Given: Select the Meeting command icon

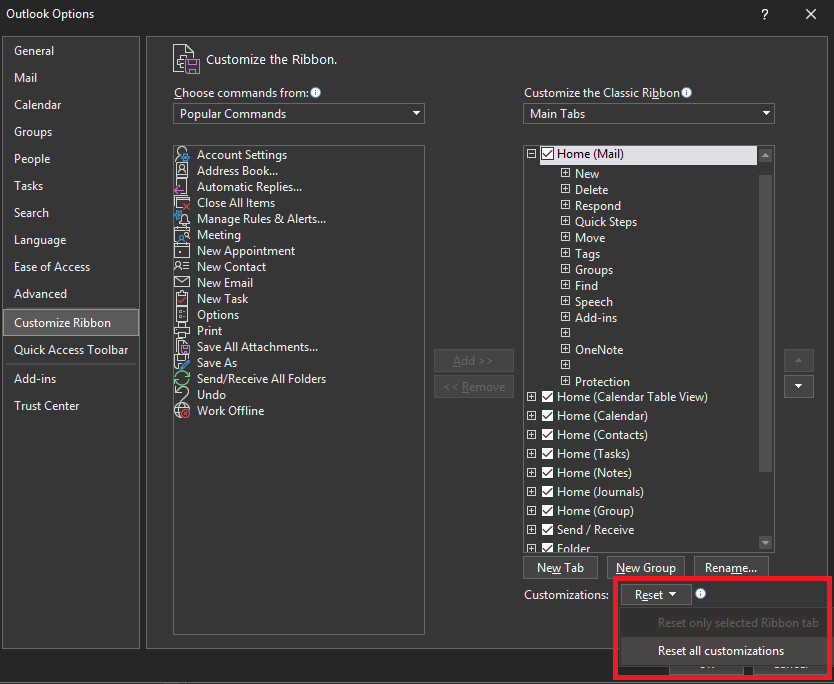Looking at the screenshot, I should click(x=182, y=235).
